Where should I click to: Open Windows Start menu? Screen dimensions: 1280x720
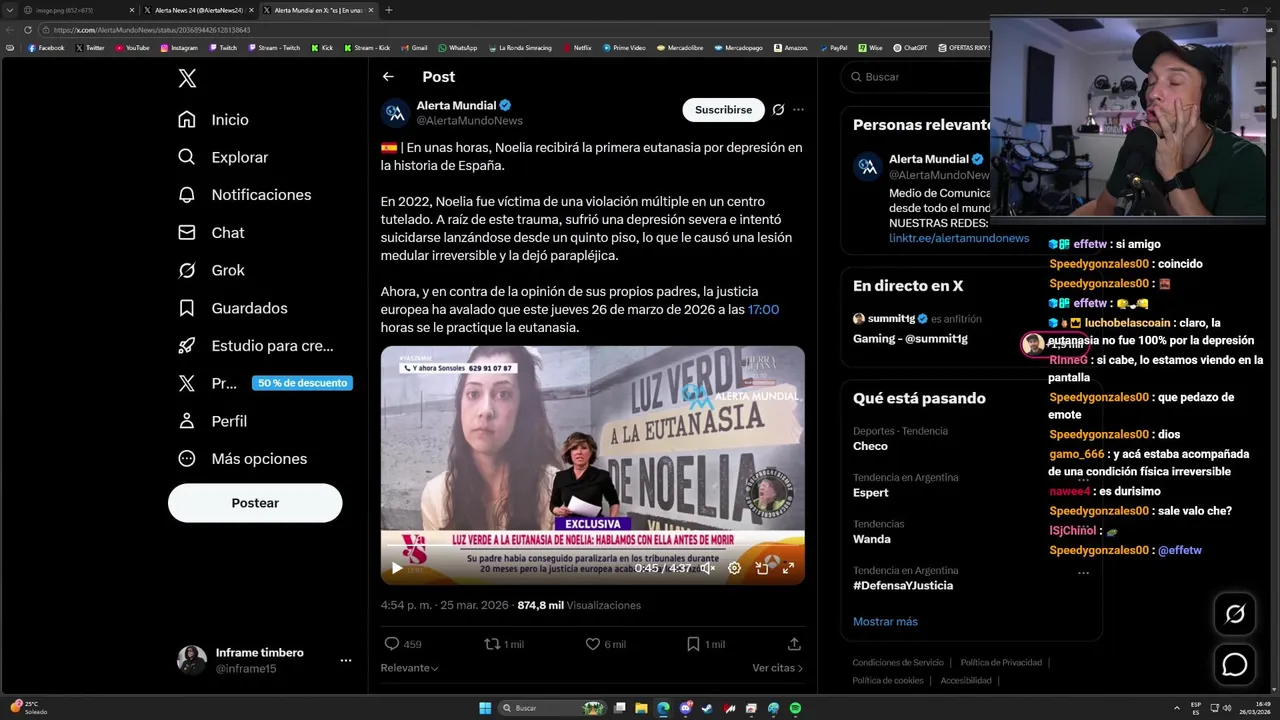485,708
